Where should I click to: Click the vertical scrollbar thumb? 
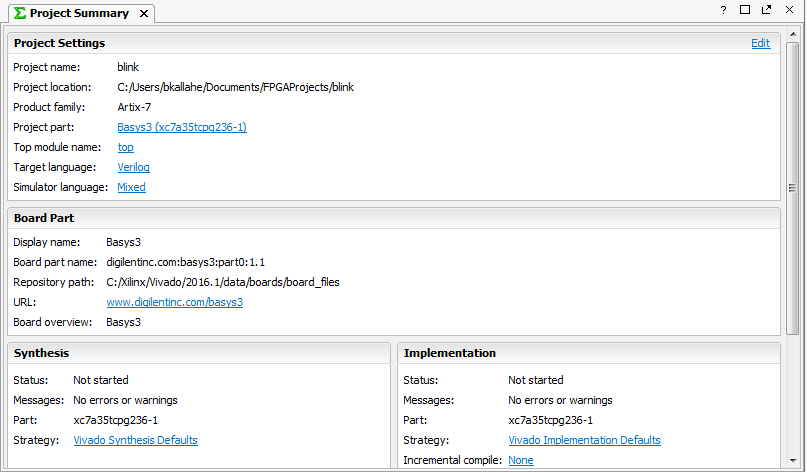793,188
